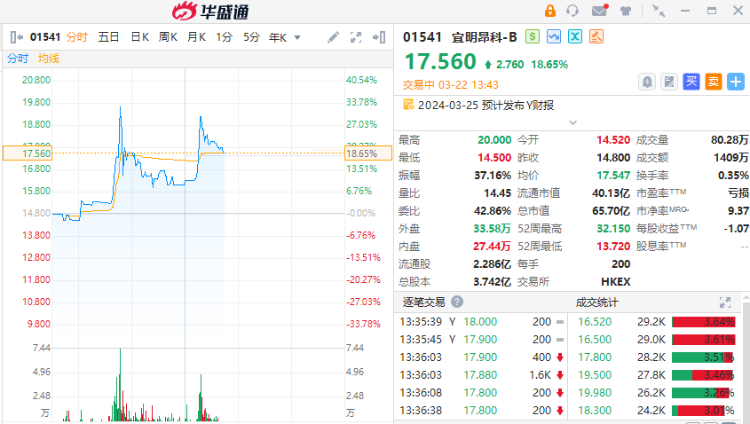The height and width of the screenshot is (424, 750).
Task: Click trading status 交易中 03-22 13:43
Action: click(x=450, y=85)
